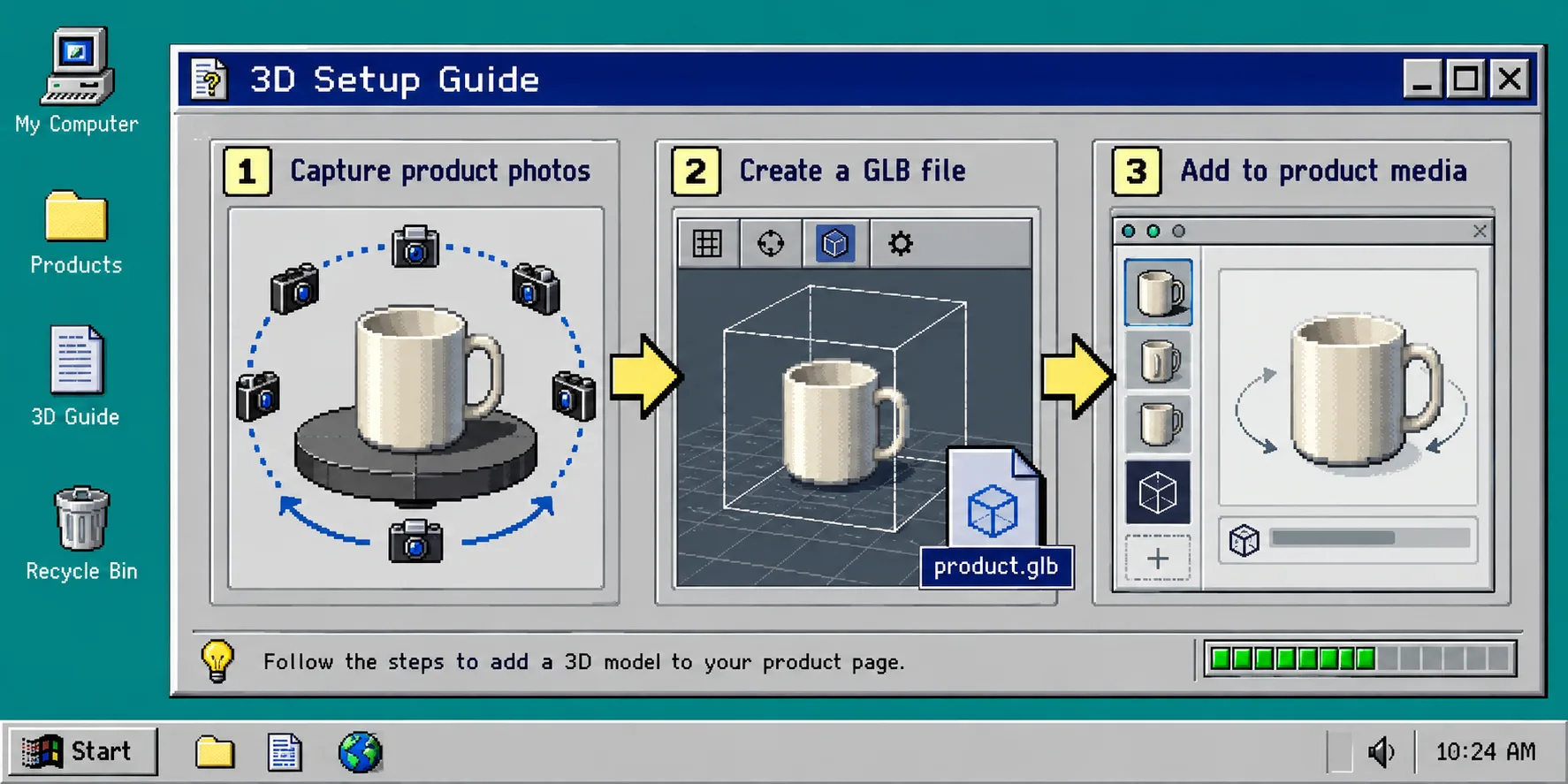Click the 'Follow the steps' tip text
The width and height of the screenshot is (1568, 784).
[x=584, y=662]
